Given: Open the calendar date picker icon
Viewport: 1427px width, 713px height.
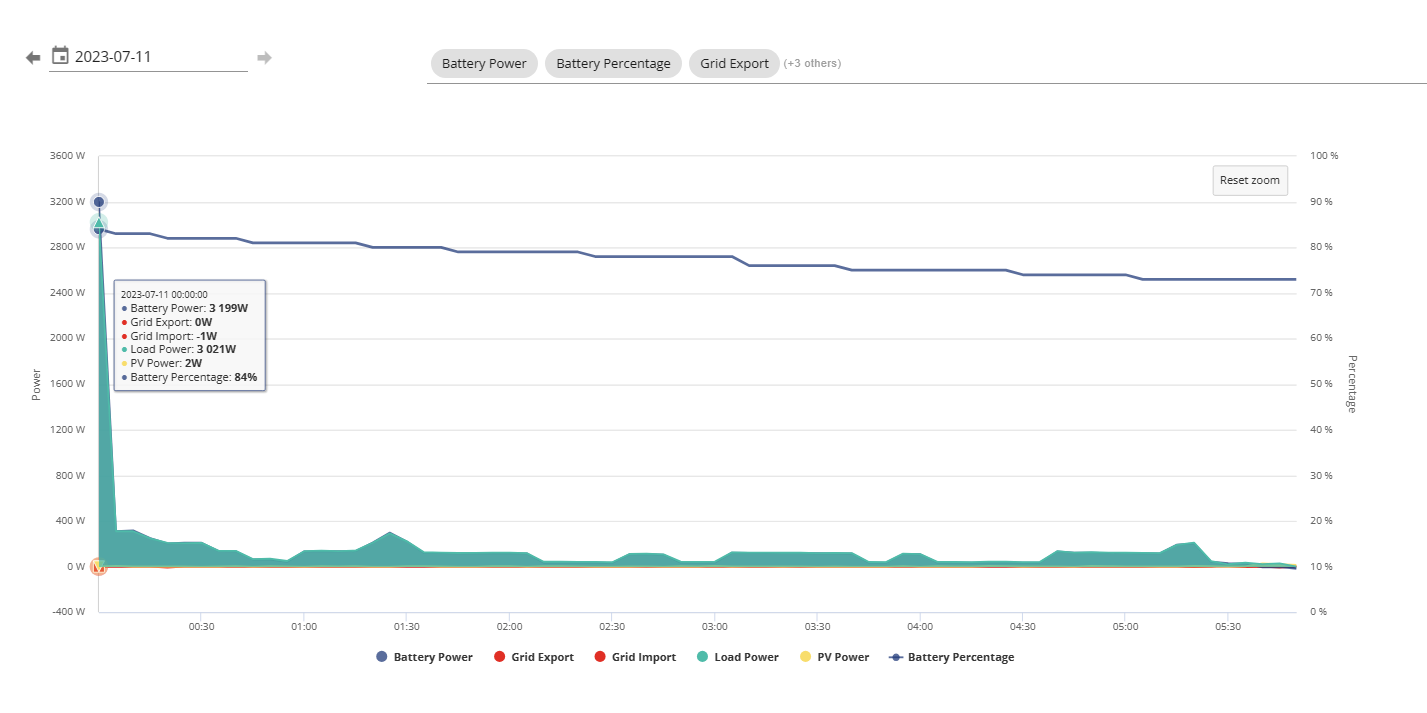Looking at the screenshot, I should [x=60, y=56].
